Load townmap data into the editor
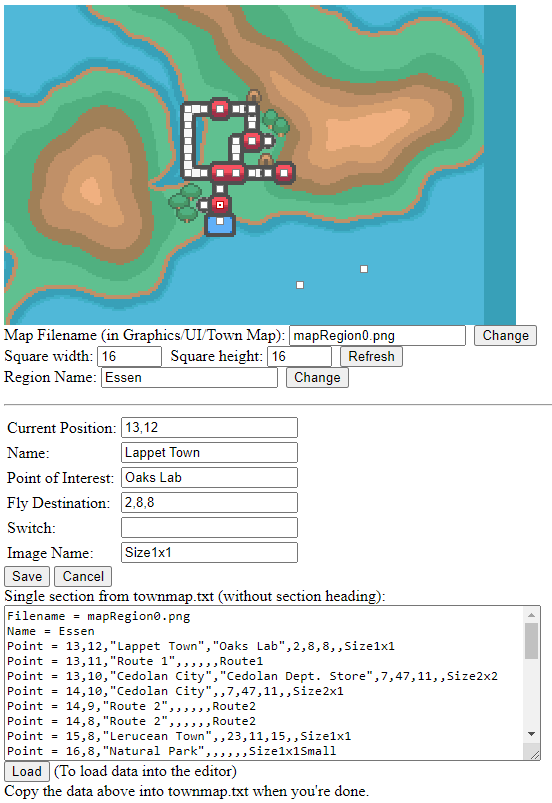552x803 pixels. (x=27, y=771)
